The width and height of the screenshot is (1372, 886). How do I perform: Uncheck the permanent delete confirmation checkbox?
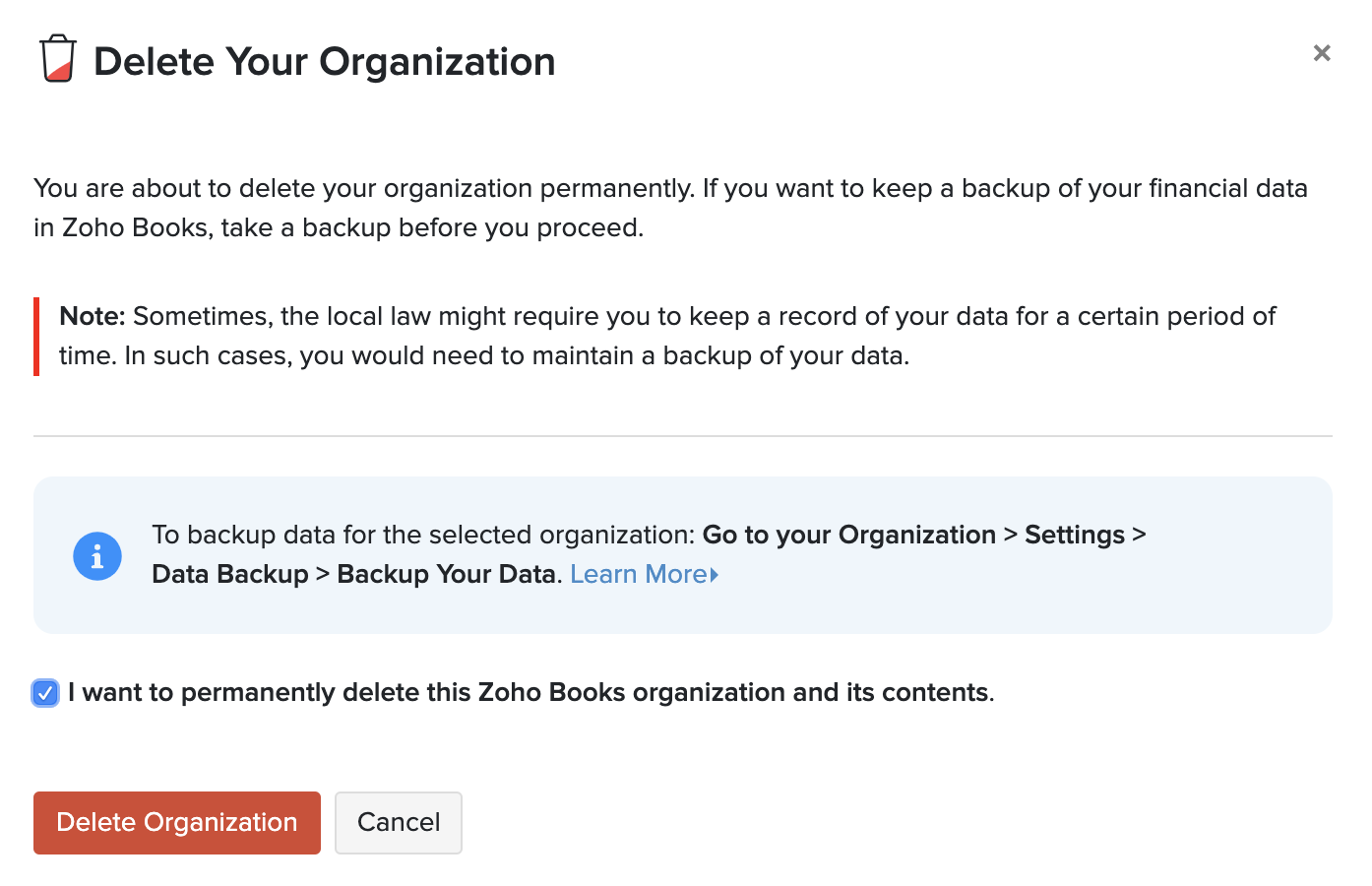pyautogui.click(x=45, y=693)
